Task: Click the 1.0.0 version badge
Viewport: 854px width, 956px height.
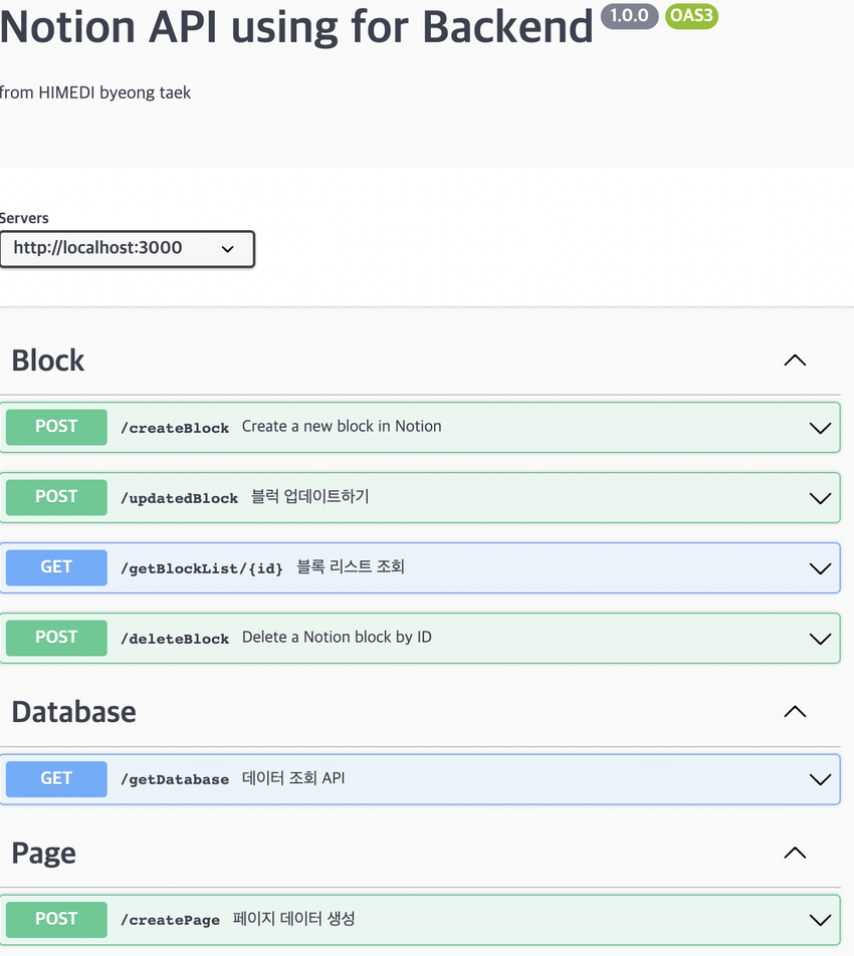Action: tap(629, 16)
